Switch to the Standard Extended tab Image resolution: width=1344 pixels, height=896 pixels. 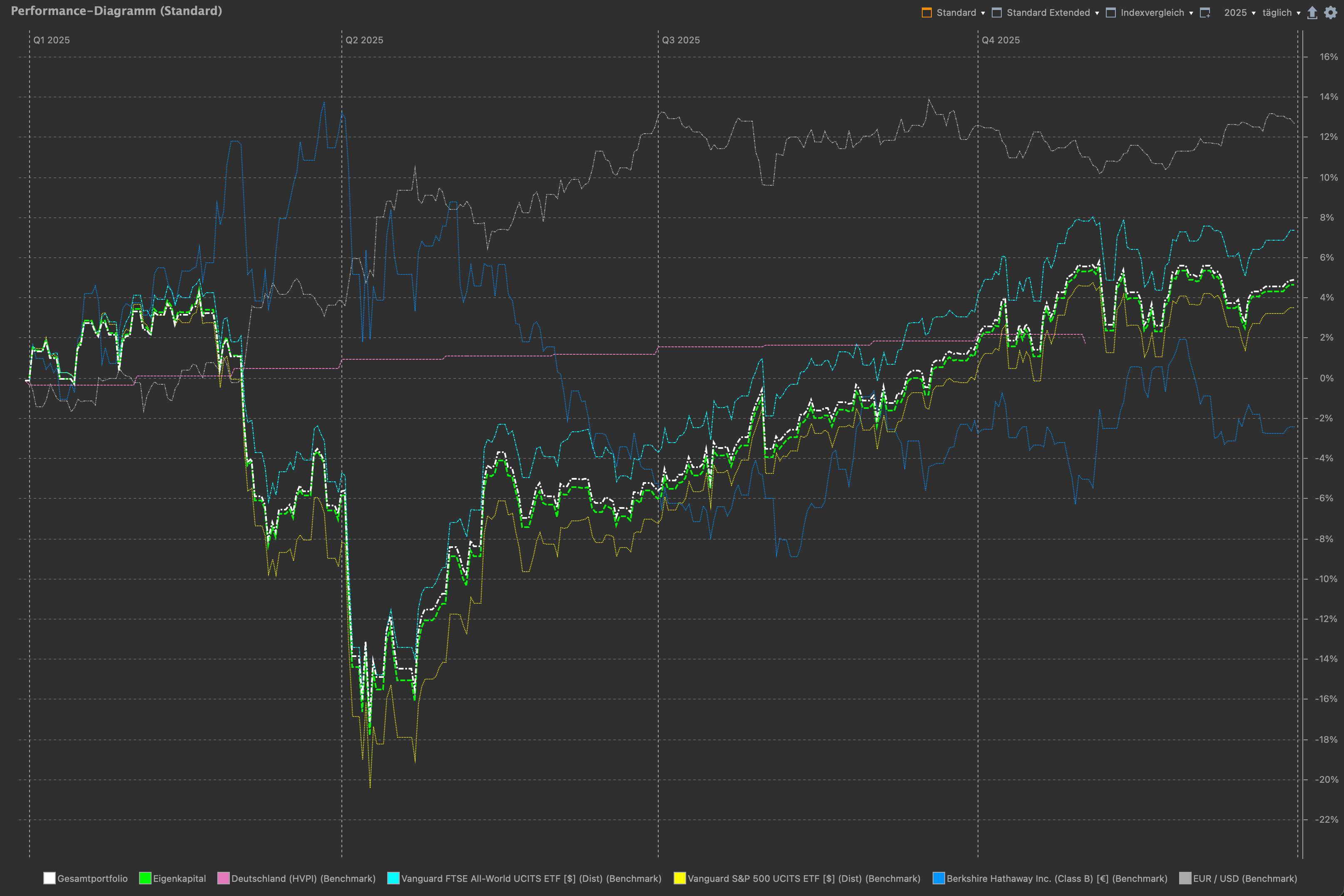coord(1048,12)
